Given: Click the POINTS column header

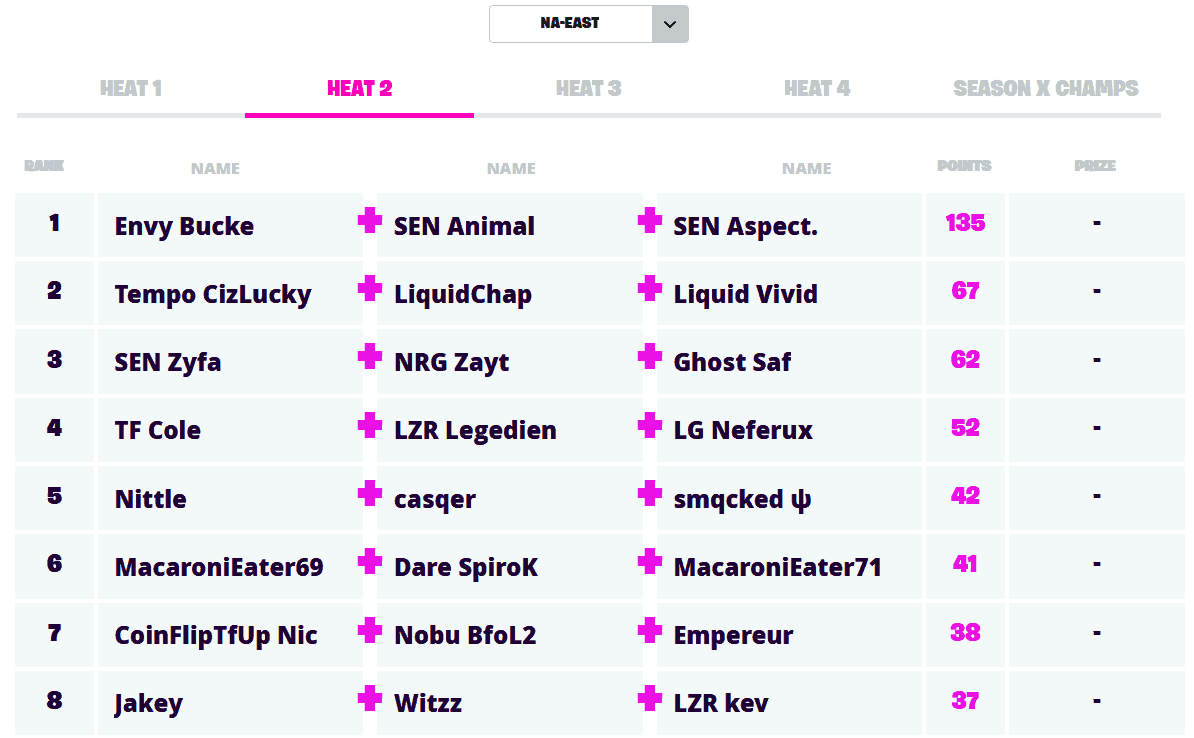Looking at the screenshot, I should coord(964,166).
